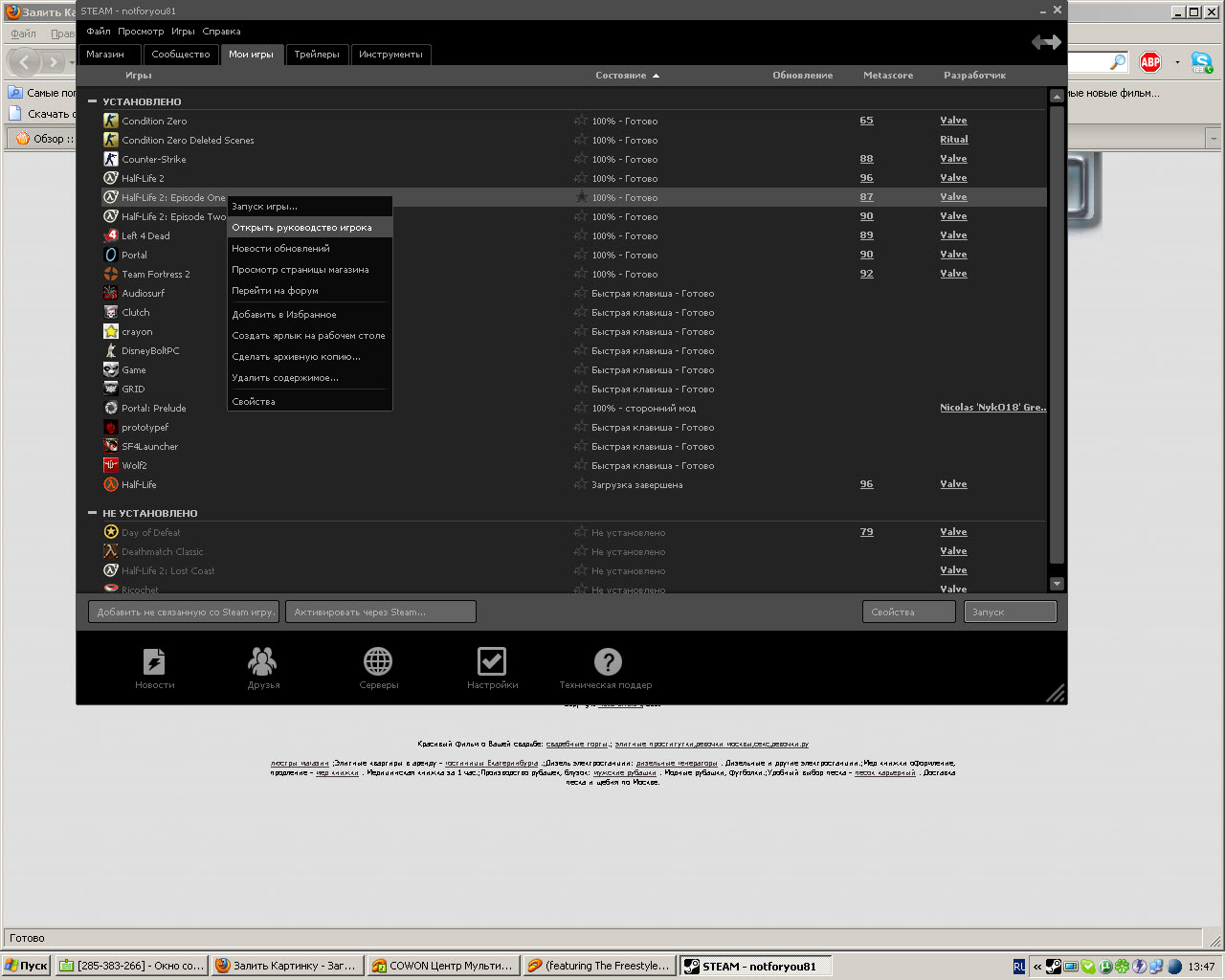Toggle favorite star for Condition Zero
1225x980 pixels.
pyautogui.click(x=581, y=121)
